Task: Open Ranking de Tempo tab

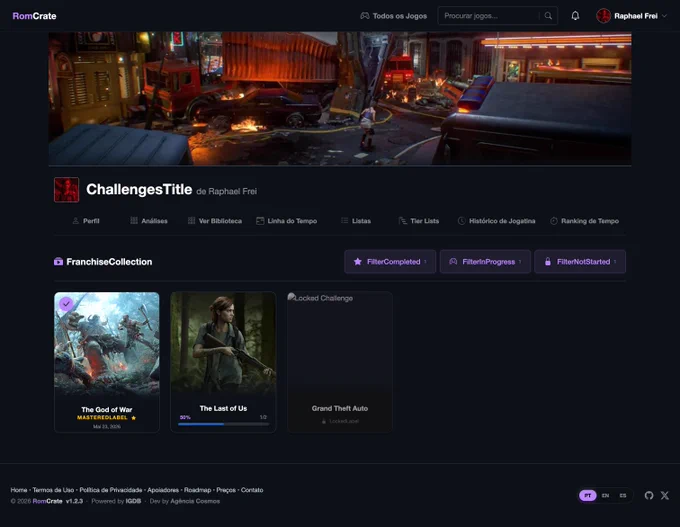Action: [x=584, y=221]
